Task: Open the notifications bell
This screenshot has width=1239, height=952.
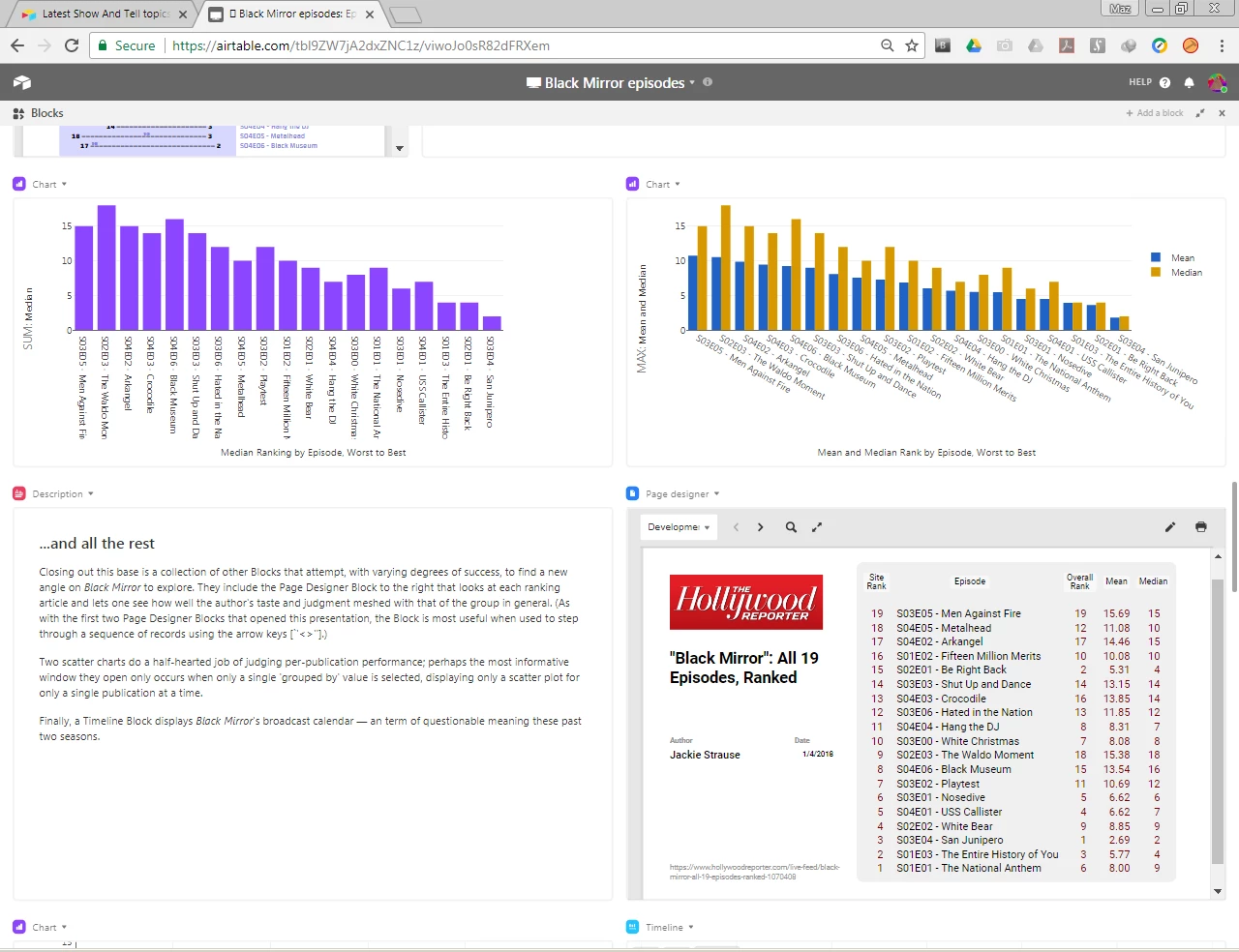Action: [1189, 83]
